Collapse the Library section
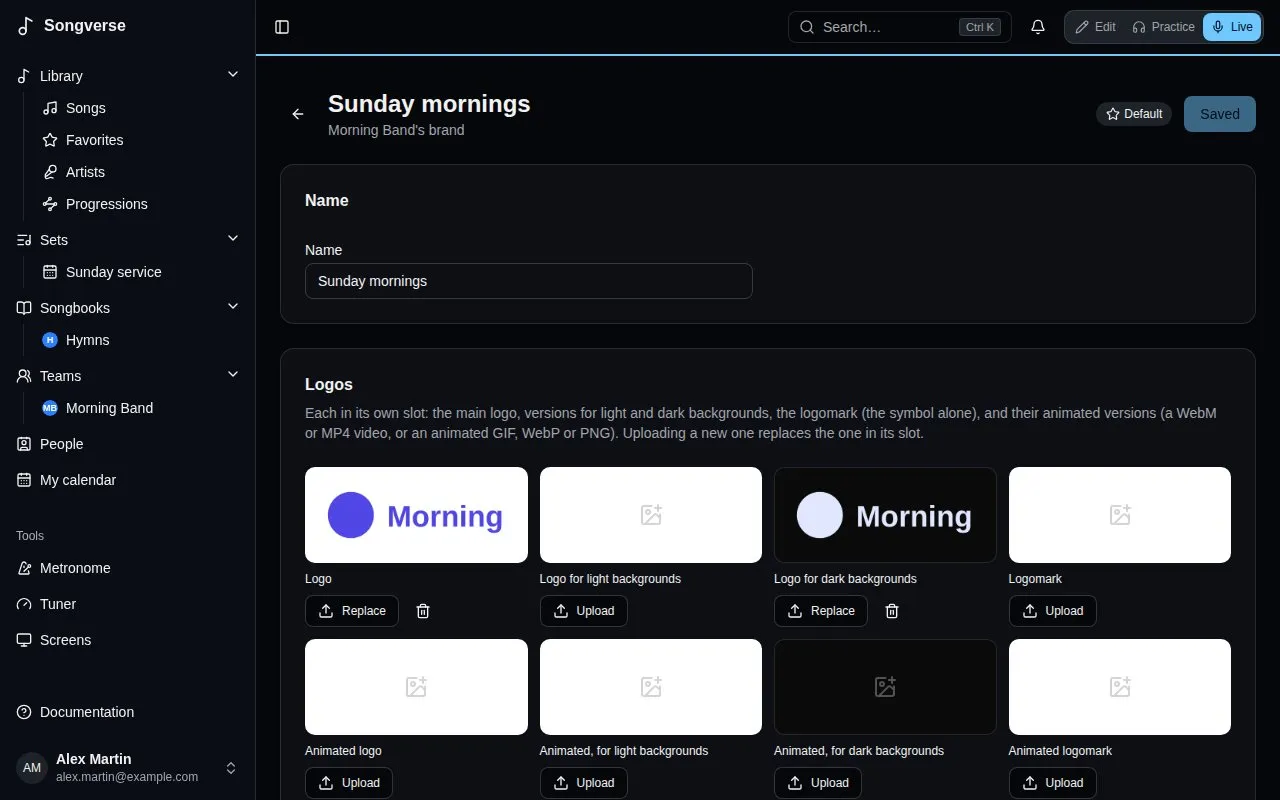This screenshot has width=1280, height=800. click(233, 75)
